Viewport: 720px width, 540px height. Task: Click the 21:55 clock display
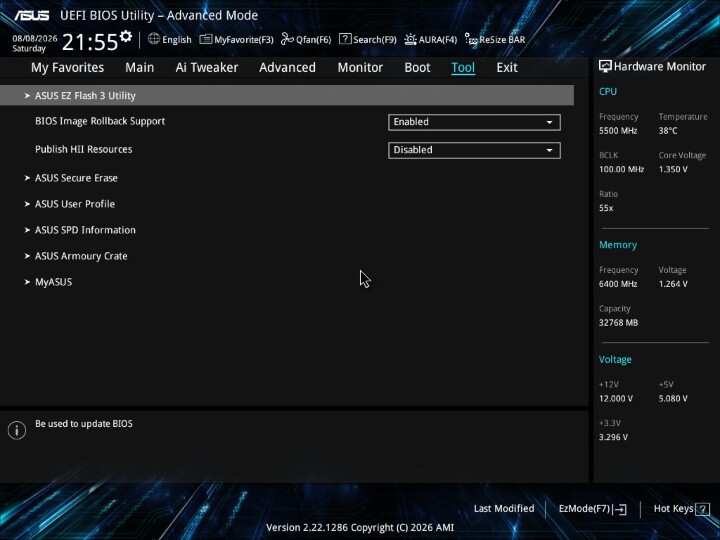tap(90, 42)
